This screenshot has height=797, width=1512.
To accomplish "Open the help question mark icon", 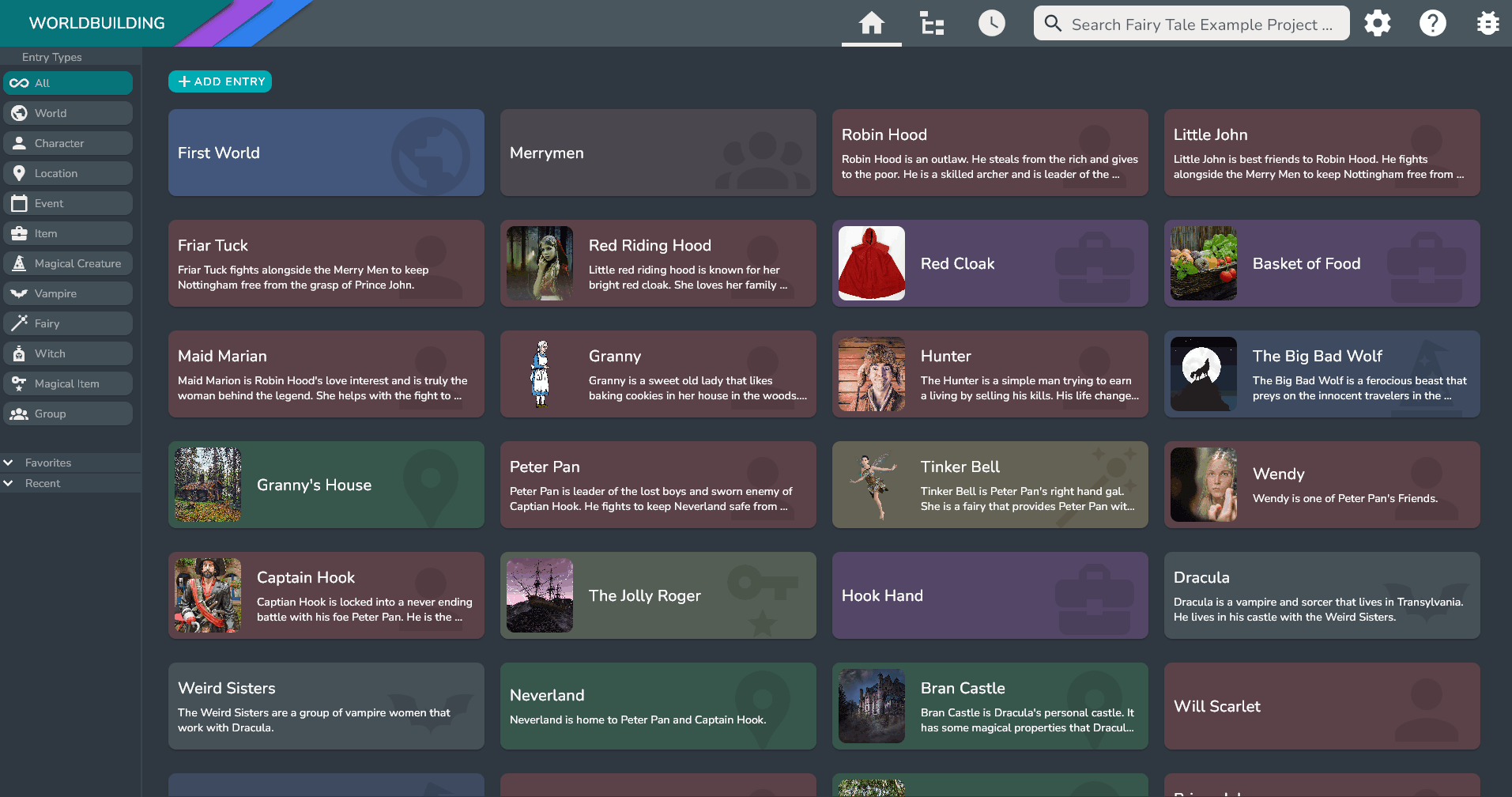I will point(1433,23).
